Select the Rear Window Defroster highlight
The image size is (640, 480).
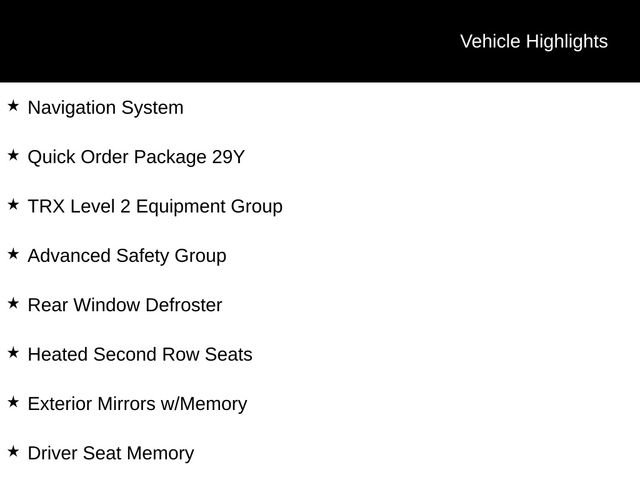pos(125,305)
